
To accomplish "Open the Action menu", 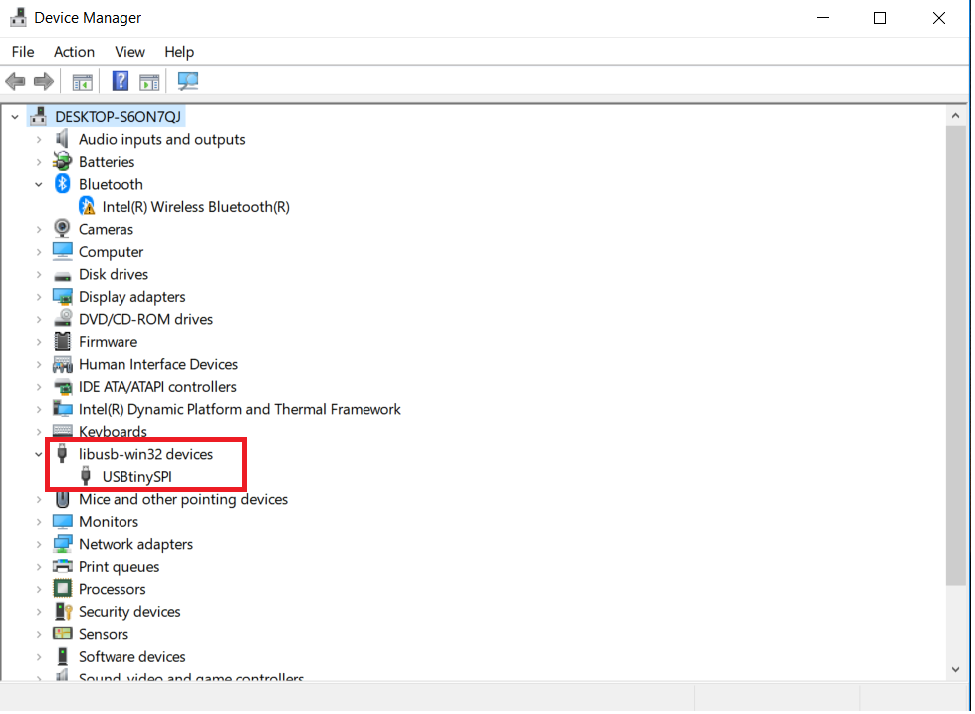I will pyautogui.click(x=74, y=52).
